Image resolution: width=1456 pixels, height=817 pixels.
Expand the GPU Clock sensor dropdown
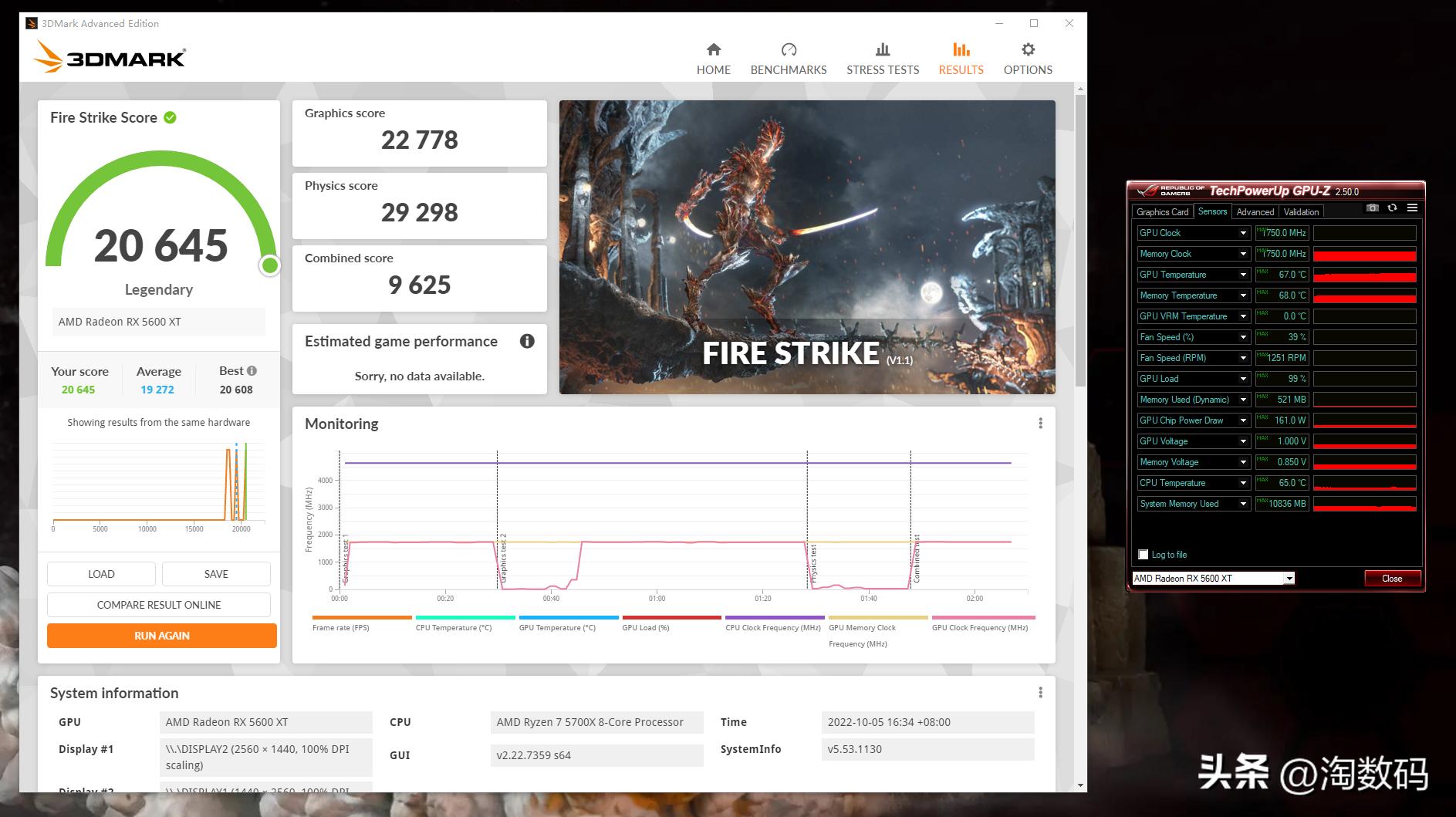pyautogui.click(x=1243, y=233)
